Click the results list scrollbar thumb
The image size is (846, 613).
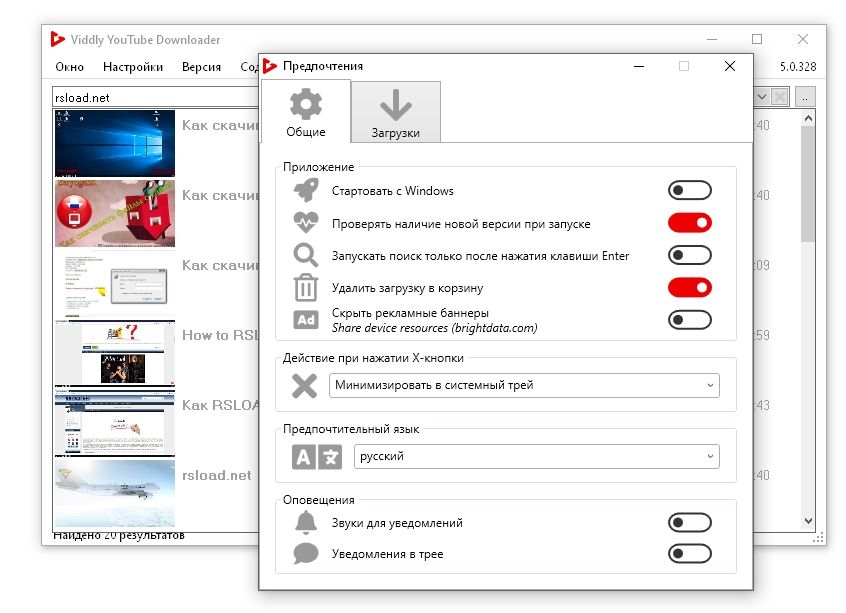[x=808, y=185]
